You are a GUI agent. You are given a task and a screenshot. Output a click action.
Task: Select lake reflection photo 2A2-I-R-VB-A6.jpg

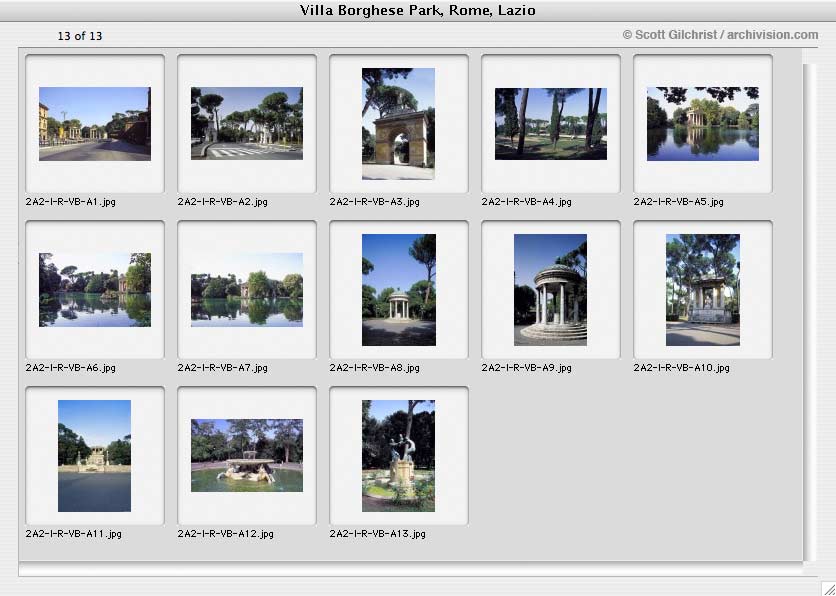(95, 289)
